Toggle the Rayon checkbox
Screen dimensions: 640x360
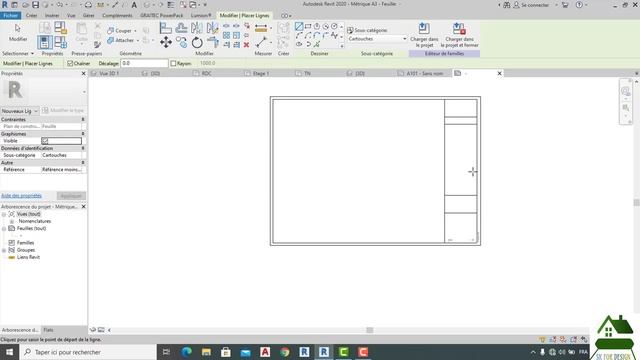(x=173, y=63)
